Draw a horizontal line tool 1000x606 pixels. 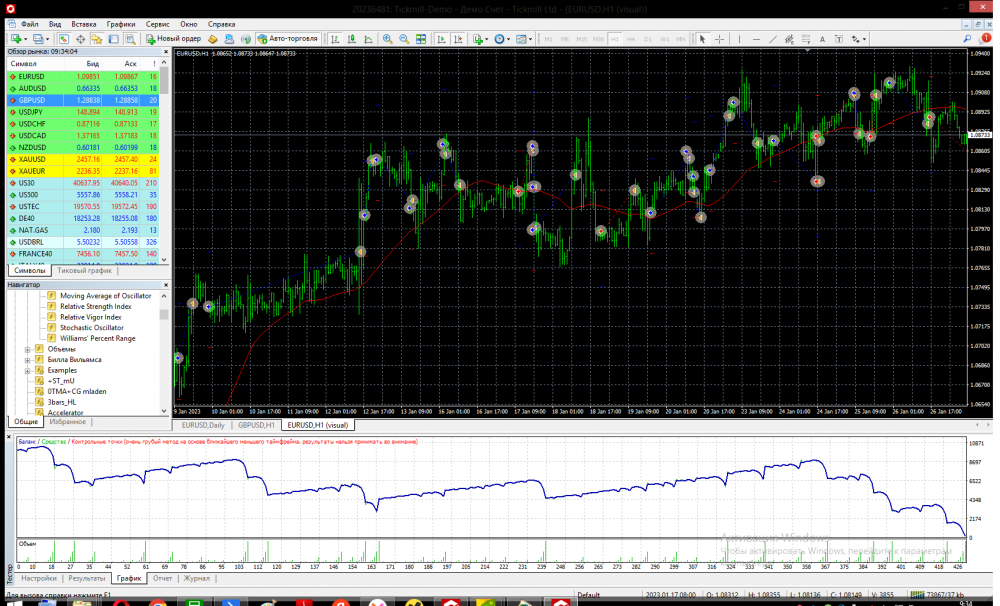point(757,39)
